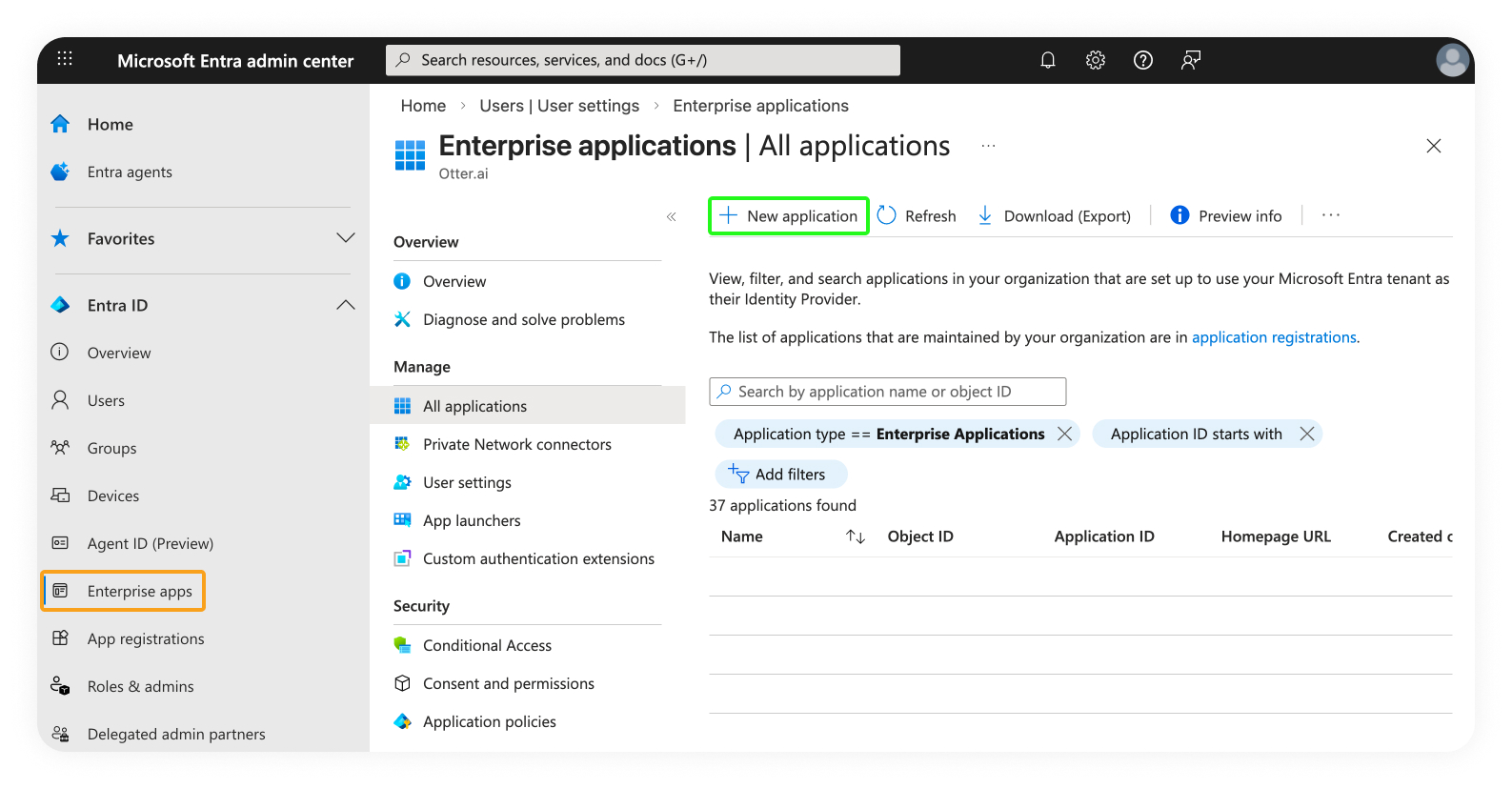Click the Refresh toolbar button
Image resolution: width=1512 pixels, height=789 pixels.
917,216
